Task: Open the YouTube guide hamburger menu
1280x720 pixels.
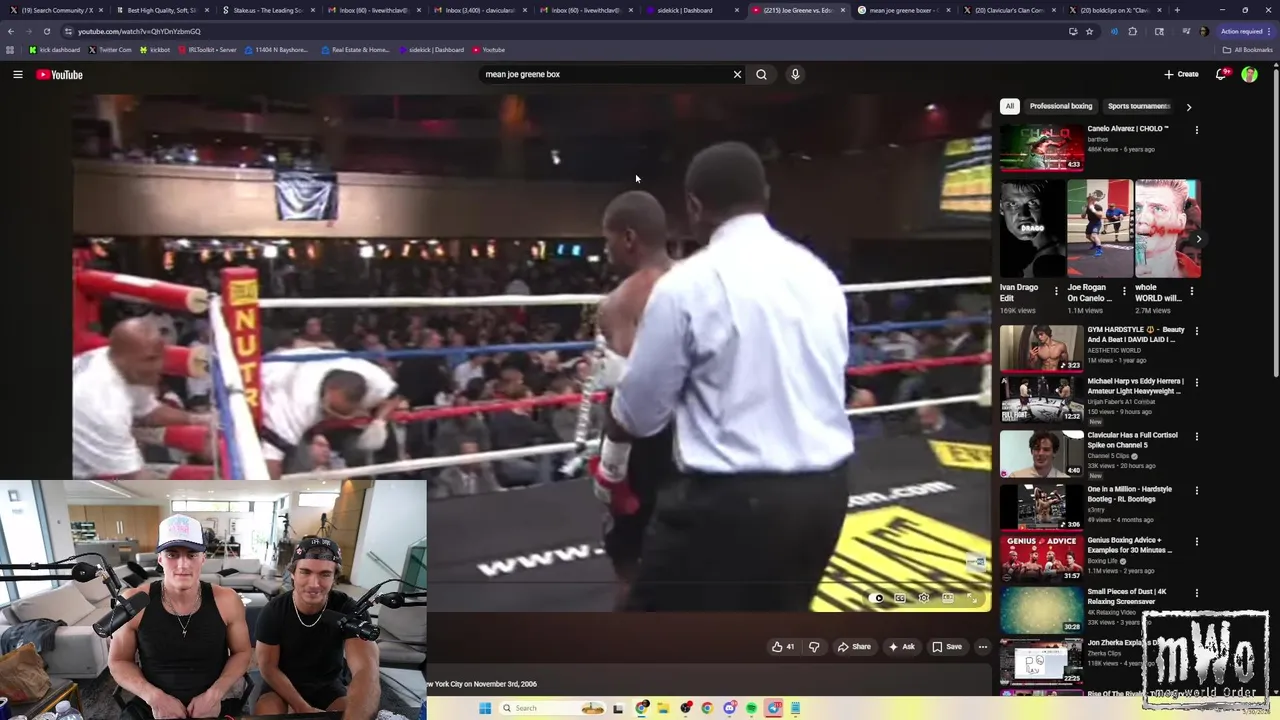Action: (x=18, y=74)
